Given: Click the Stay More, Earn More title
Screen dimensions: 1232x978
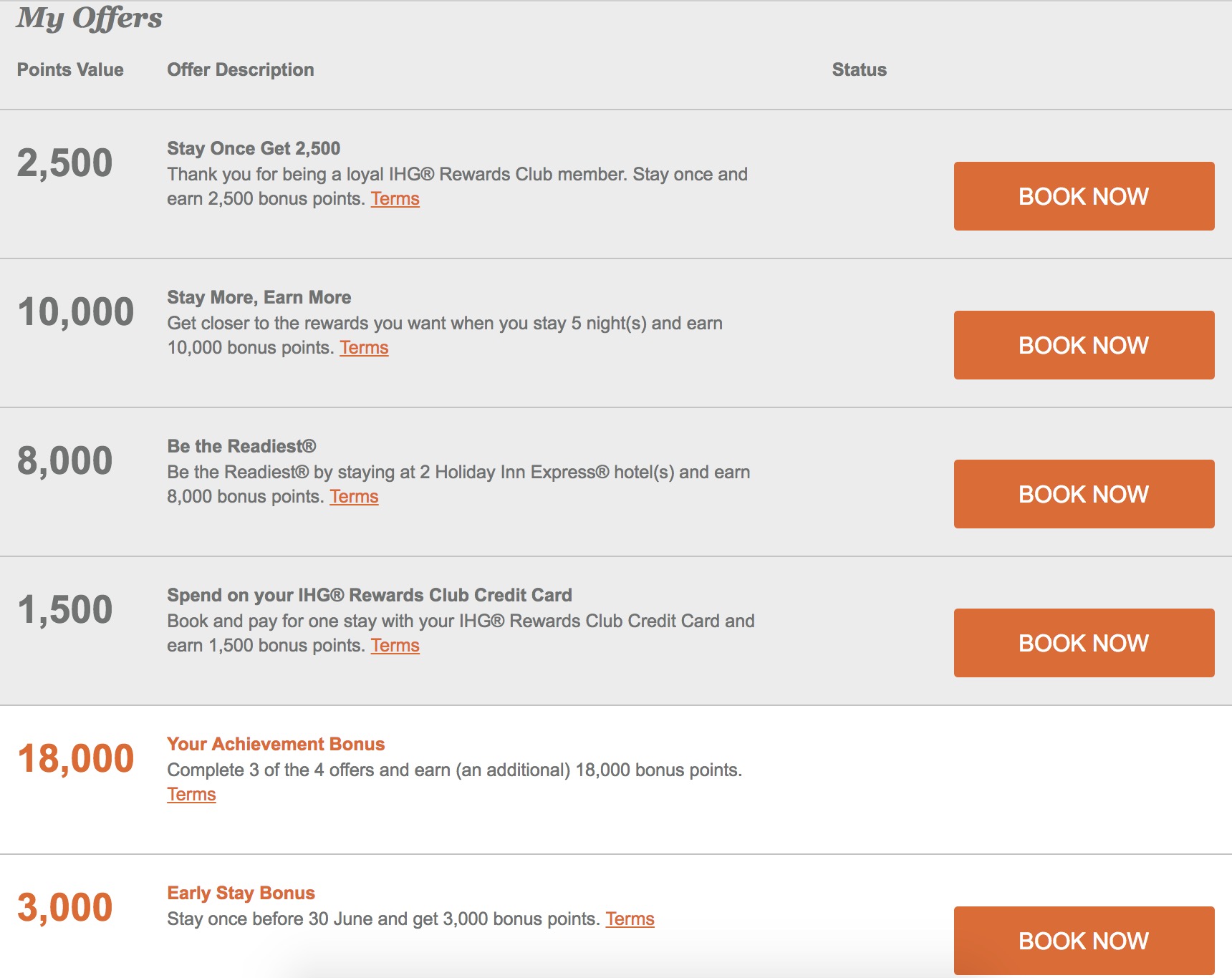Looking at the screenshot, I should [259, 298].
